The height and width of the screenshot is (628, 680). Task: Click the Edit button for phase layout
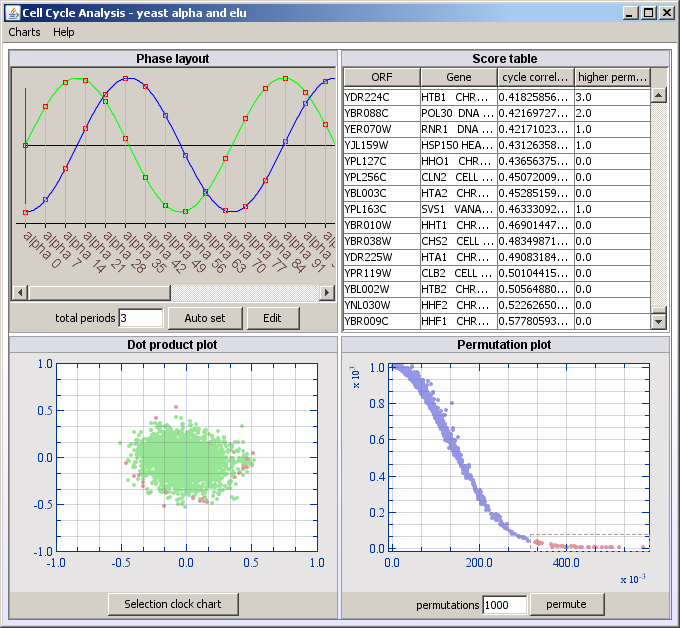pos(273,318)
